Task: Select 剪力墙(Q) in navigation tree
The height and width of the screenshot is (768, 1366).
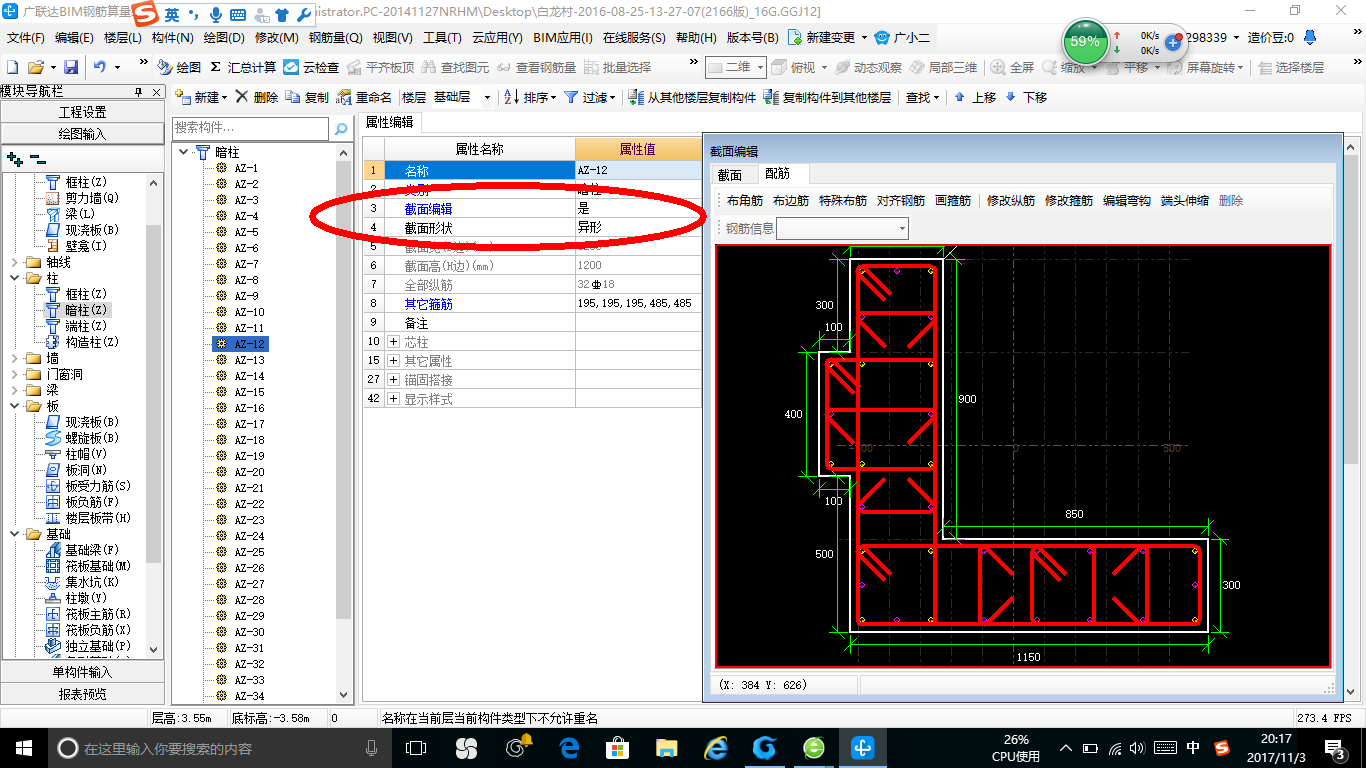Action: pos(83,198)
